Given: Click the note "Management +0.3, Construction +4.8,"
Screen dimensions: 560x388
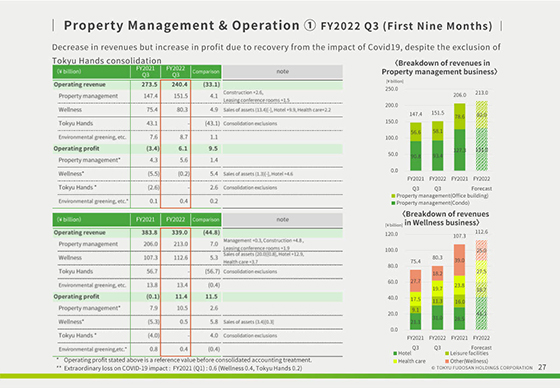Looking at the screenshot, I should point(264,240).
